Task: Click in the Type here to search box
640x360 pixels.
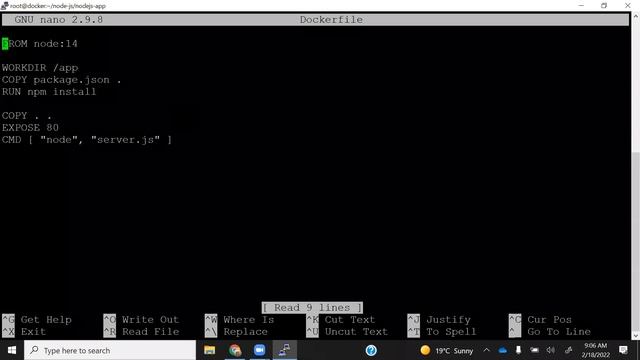Action: [x=110, y=350]
